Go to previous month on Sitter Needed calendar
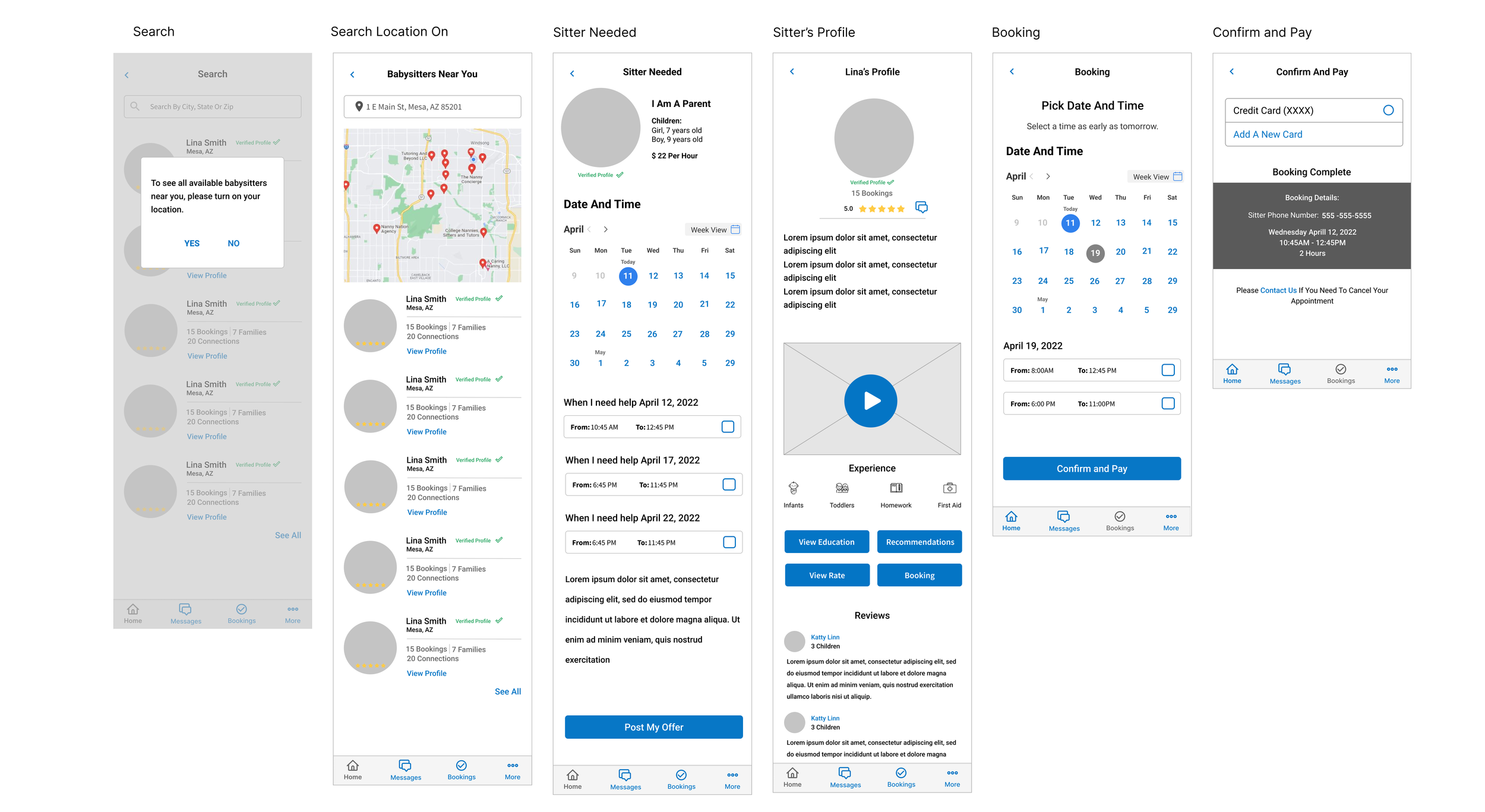The height and width of the screenshot is (812, 1485). (x=589, y=229)
